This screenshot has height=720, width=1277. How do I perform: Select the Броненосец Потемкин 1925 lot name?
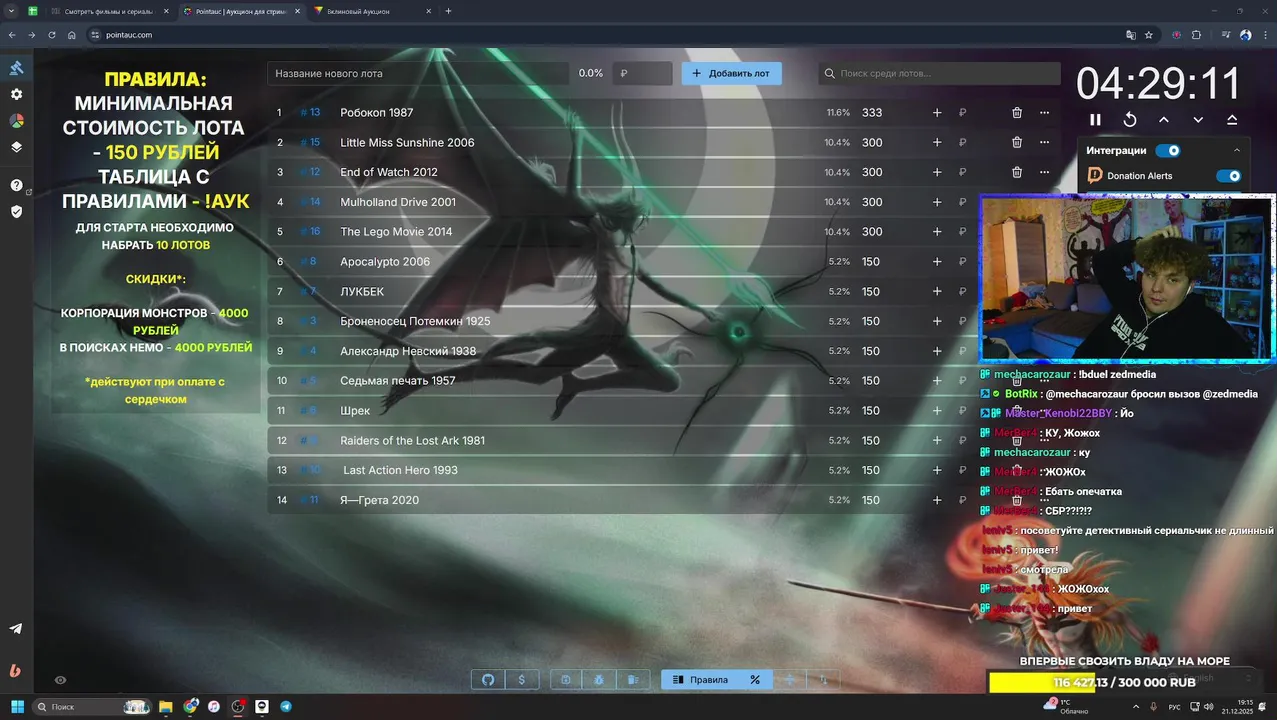pyautogui.click(x=415, y=321)
